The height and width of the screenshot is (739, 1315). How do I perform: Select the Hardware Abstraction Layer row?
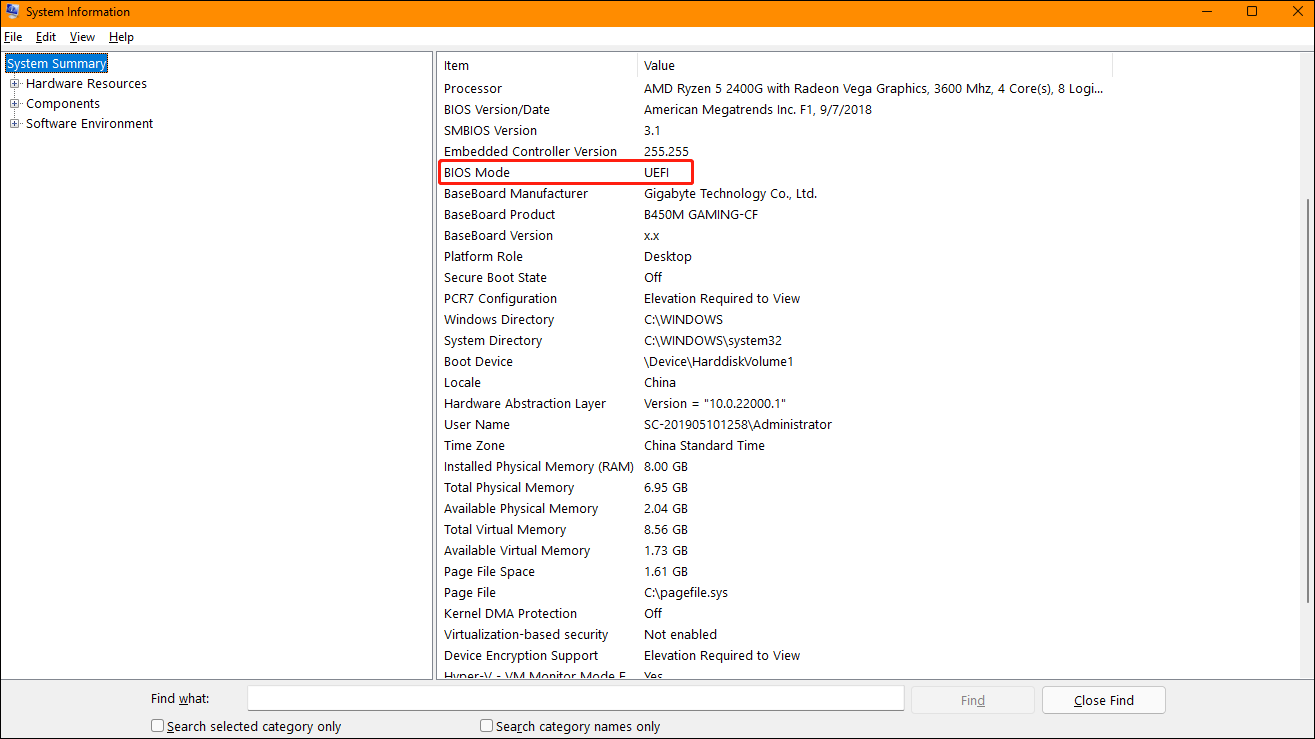[775, 404]
